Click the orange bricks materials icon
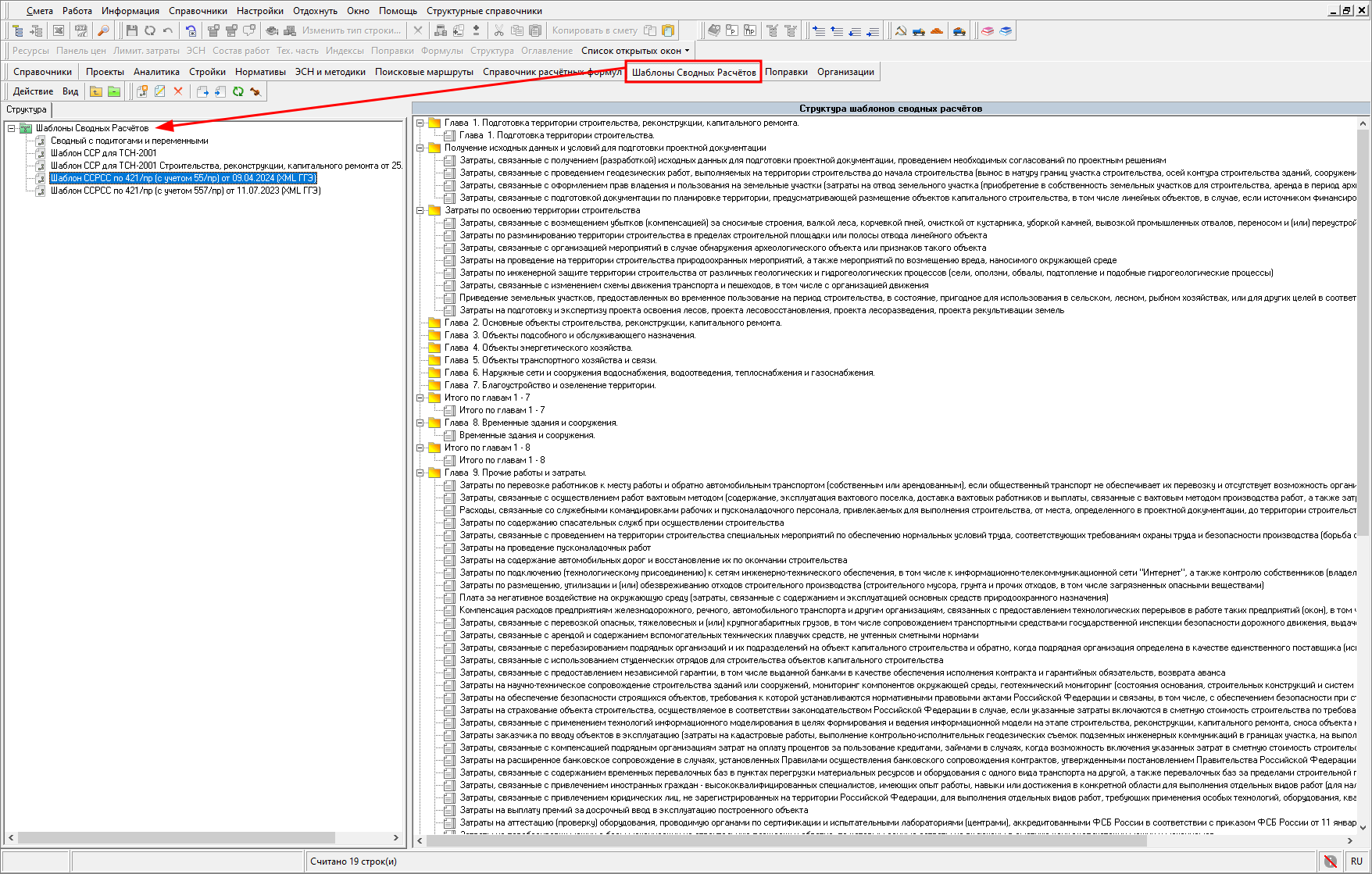Image resolution: width=1372 pixels, height=874 pixels. point(937,30)
